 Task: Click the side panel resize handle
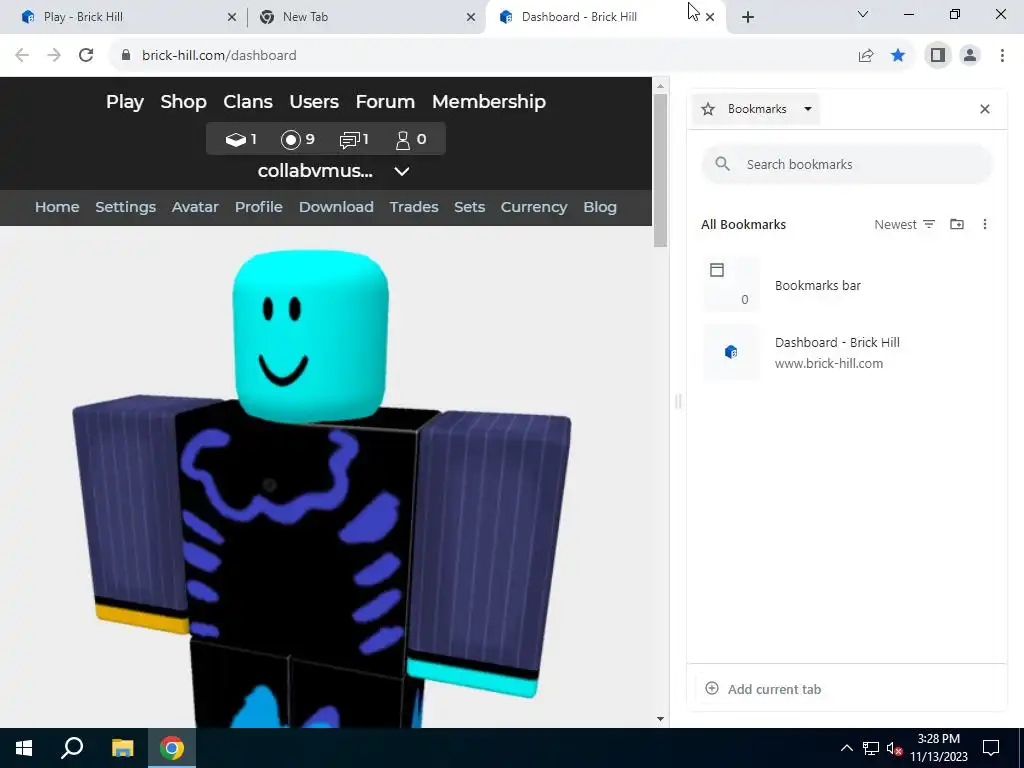[x=678, y=401]
